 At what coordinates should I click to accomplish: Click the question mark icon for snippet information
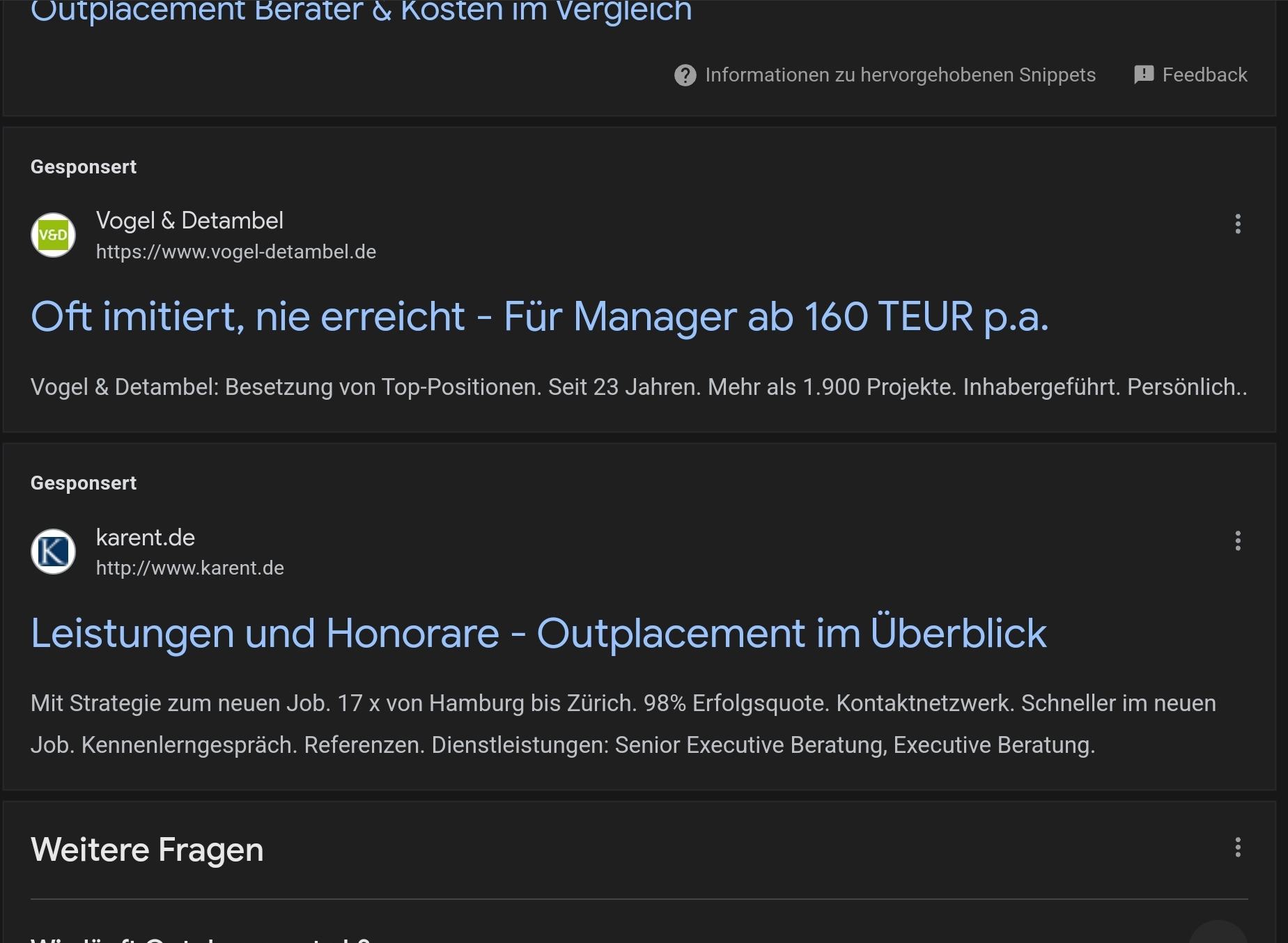pyautogui.click(x=685, y=75)
